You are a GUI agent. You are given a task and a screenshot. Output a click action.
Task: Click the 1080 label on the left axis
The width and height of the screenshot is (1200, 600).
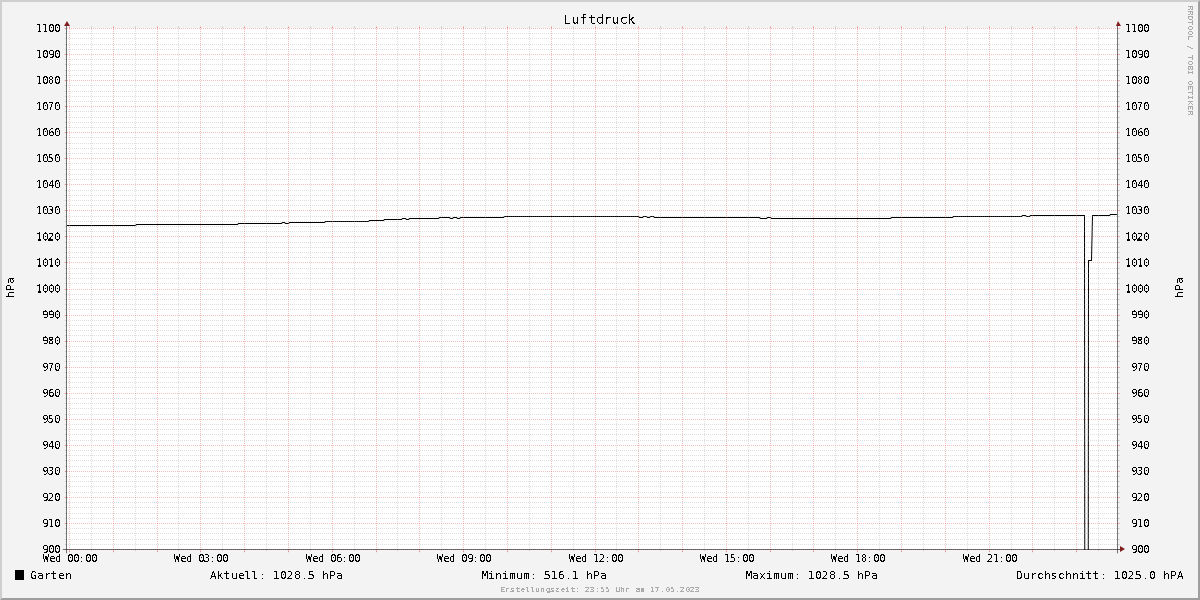[48, 80]
